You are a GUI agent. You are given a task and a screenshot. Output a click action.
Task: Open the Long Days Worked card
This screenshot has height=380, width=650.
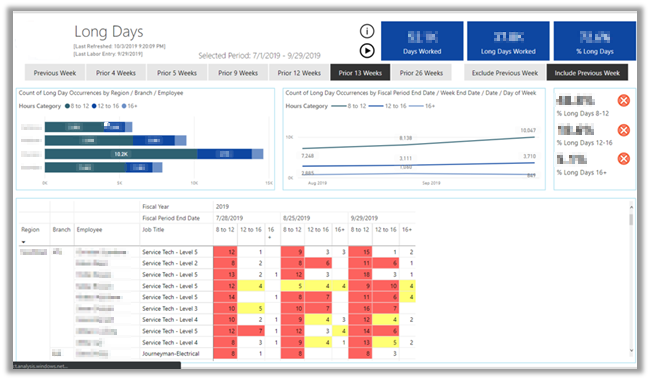508,41
